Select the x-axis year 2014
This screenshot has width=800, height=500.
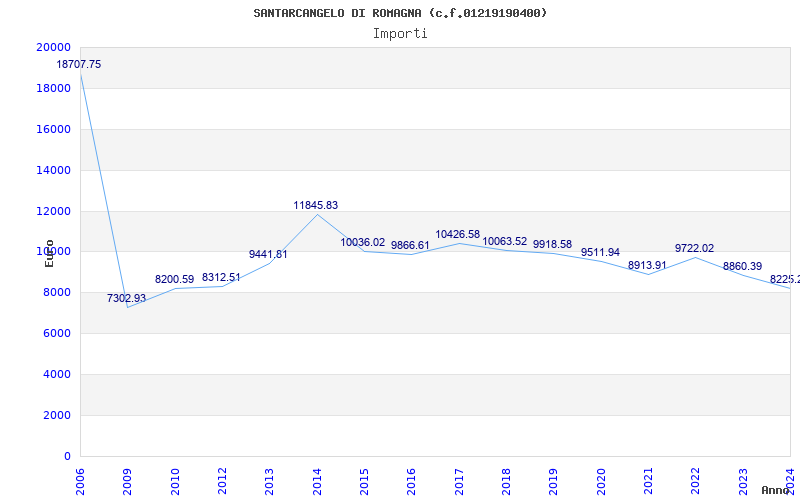tap(317, 481)
